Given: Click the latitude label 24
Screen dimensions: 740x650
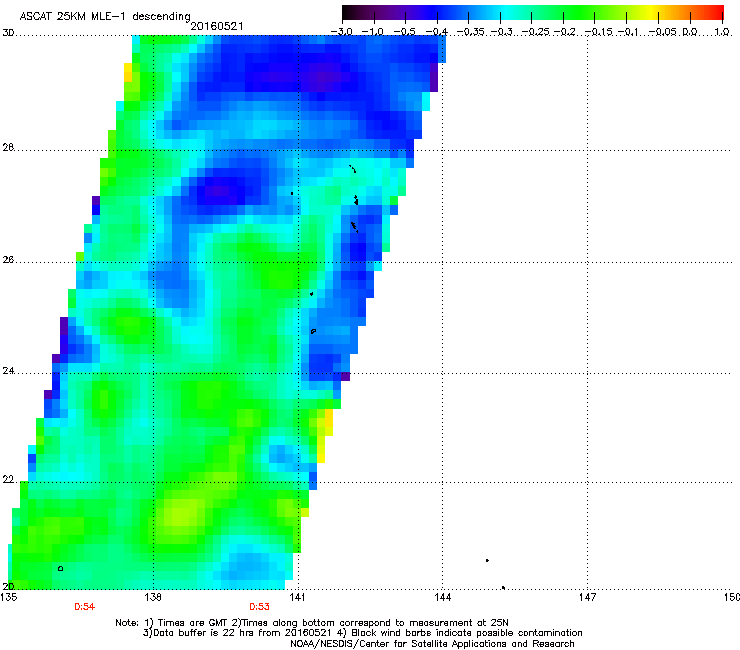Looking at the screenshot, I should point(8,371).
